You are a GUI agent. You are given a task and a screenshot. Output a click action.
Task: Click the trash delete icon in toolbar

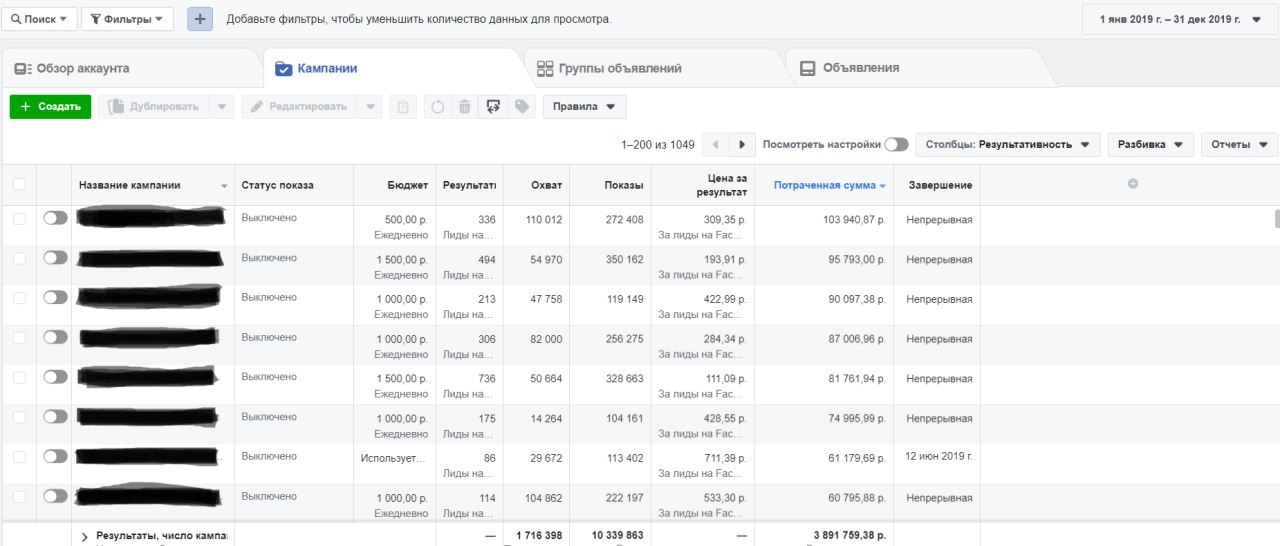pos(464,106)
